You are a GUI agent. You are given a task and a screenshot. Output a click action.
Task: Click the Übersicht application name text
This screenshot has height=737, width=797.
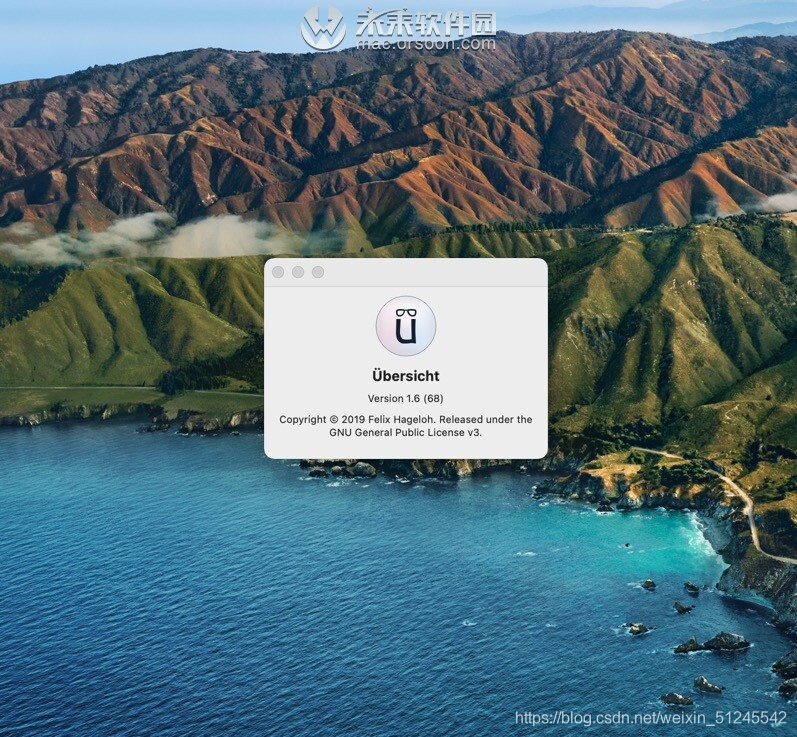point(406,376)
